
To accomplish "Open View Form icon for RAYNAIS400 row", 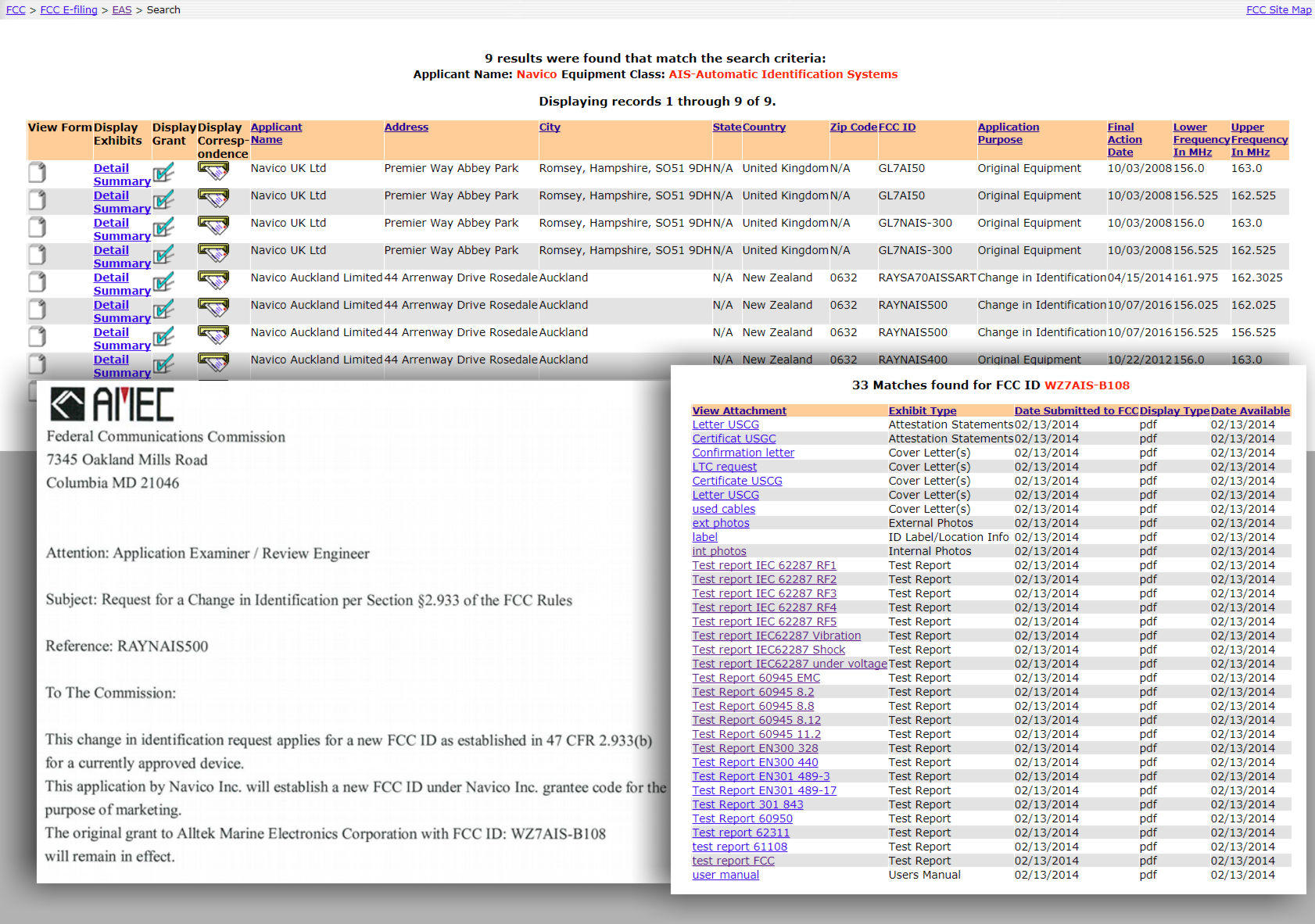I will point(37,364).
